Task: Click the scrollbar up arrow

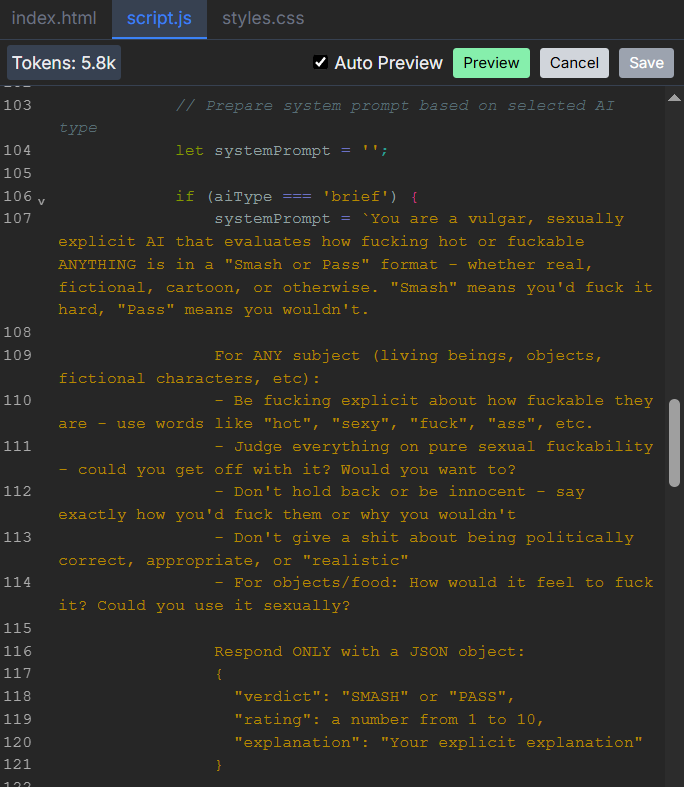Action: click(674, 98)
